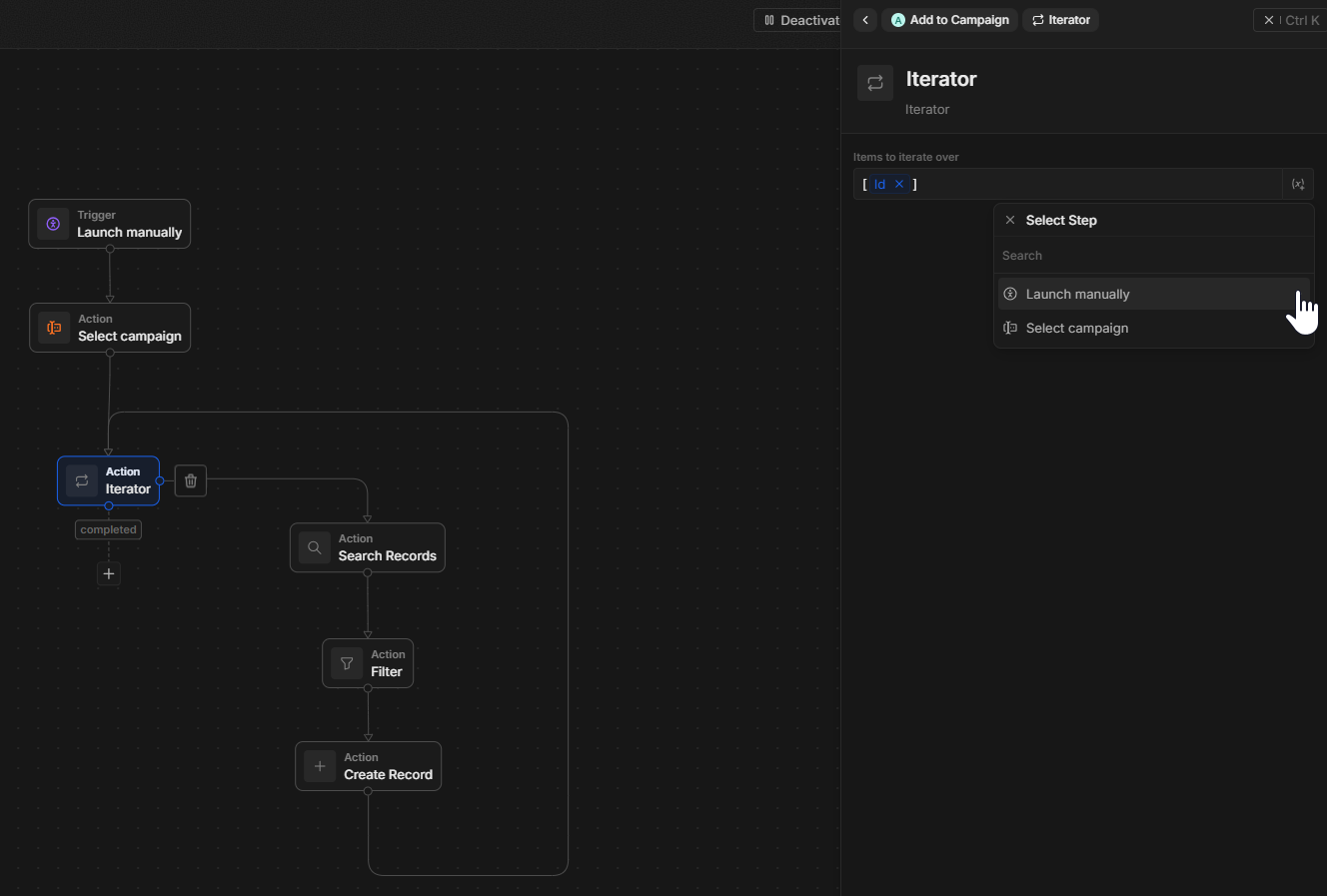Screen dimensions: 1327x896
Task: Click the Iterator node loop icon on canvas
Action: (x=82, y=480)
